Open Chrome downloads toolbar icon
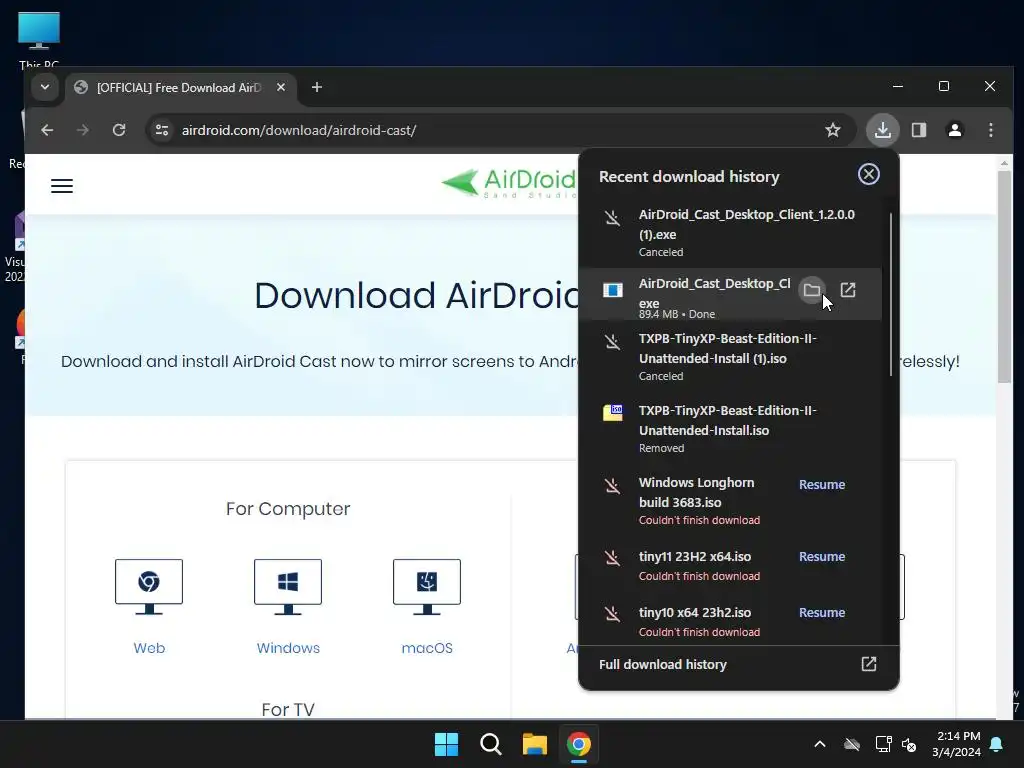Viewport: 1024px width, 768px height. 882,130
